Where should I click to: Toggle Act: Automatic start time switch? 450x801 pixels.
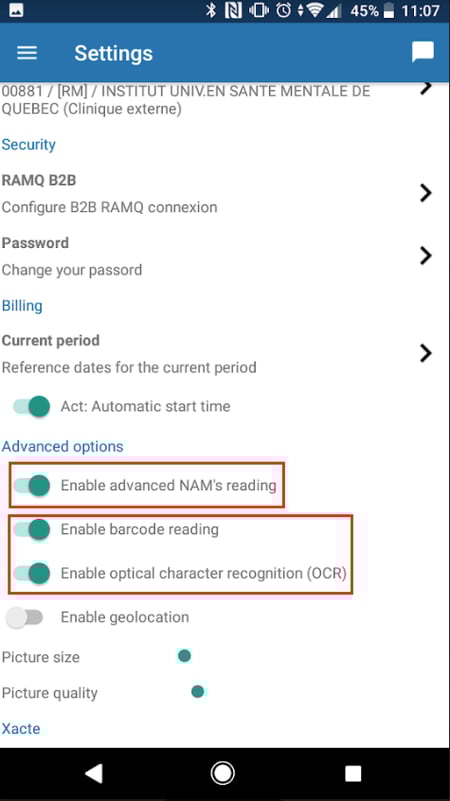click(x=32, y=407)
